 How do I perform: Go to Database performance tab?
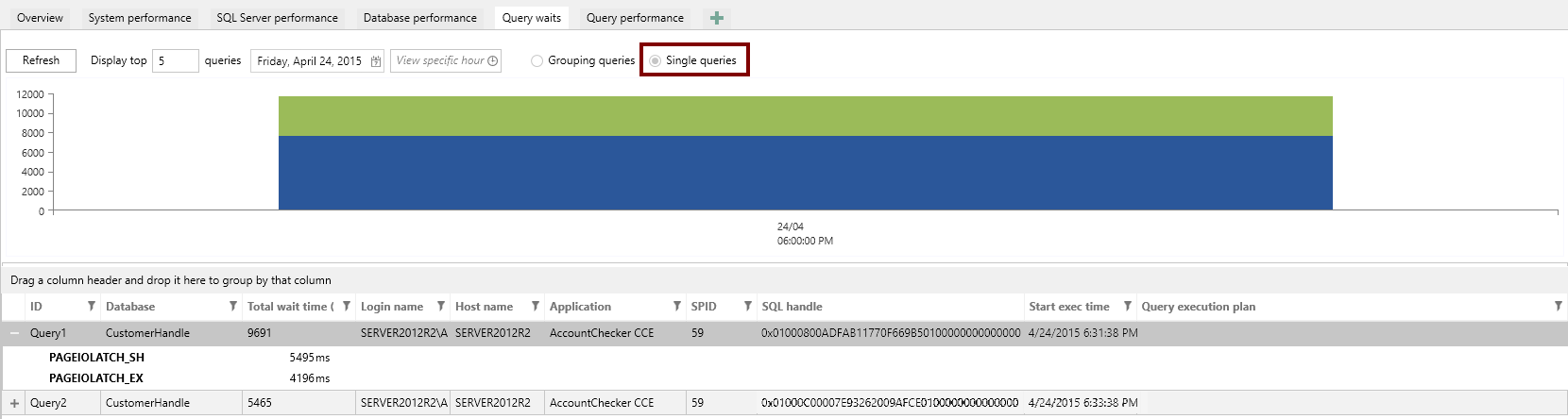coord(419,18)
